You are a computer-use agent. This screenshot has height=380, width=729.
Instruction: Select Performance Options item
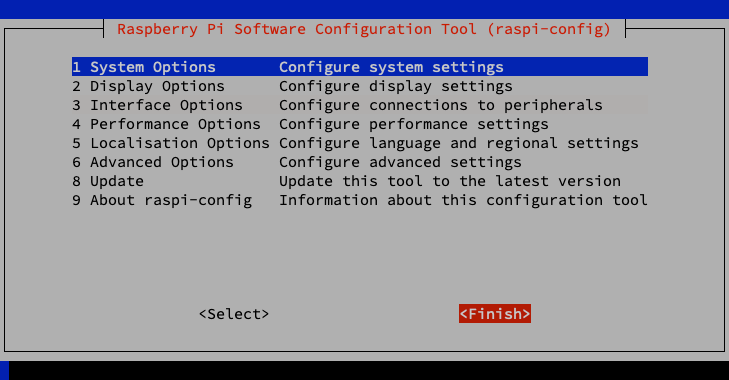click(x=360, y=124)
